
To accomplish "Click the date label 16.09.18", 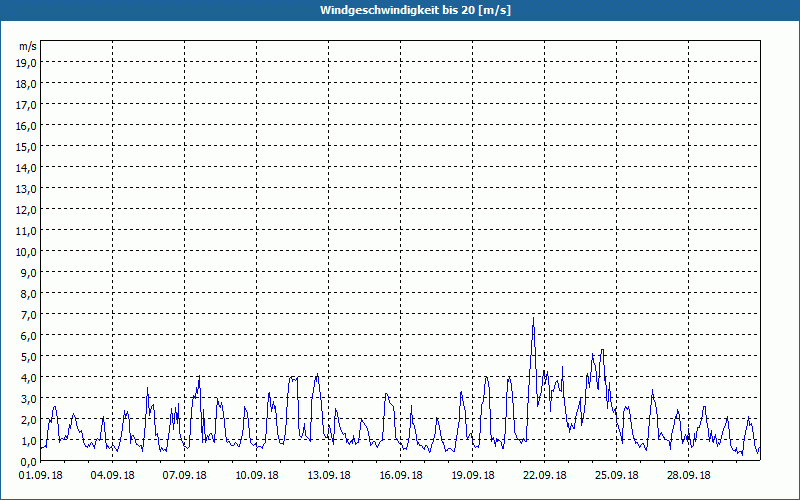I will (401, 476).
